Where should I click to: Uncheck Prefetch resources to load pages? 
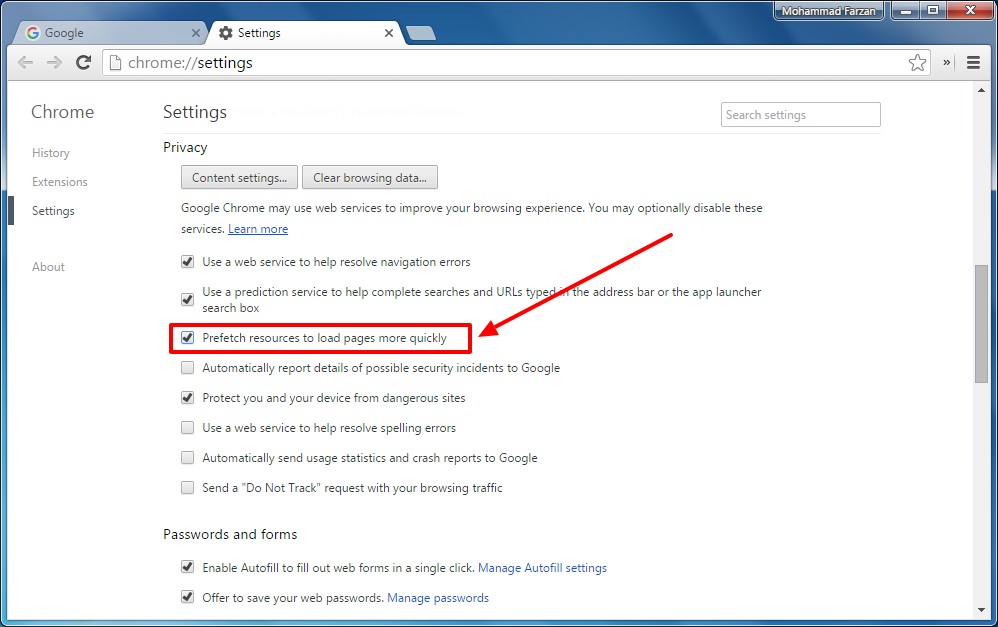pos(187,337)
